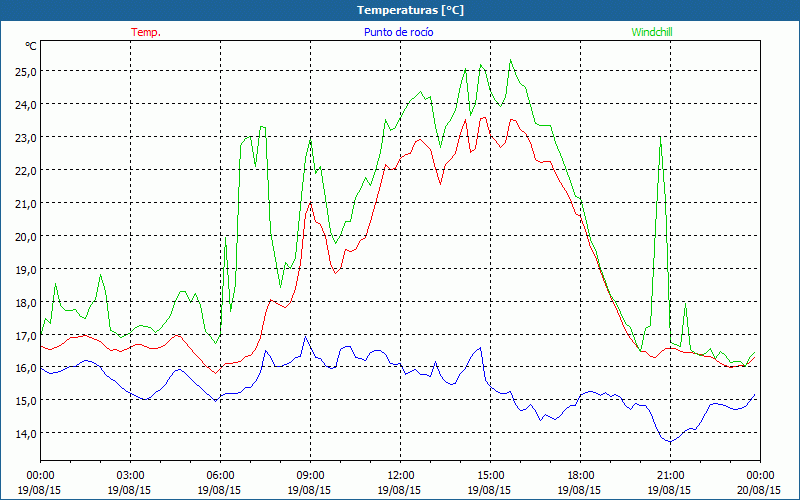800x500 pixels.
Task: Click the 15:00 time axis label
Action: (490, 476)
